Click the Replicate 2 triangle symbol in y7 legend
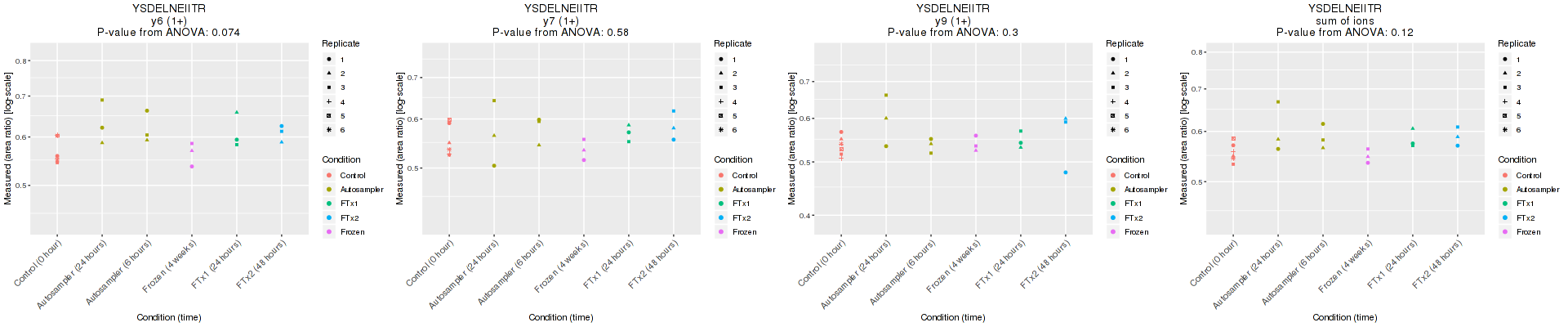The height and width of the screenshot is (327, 1568). click(x=720, y=74)
